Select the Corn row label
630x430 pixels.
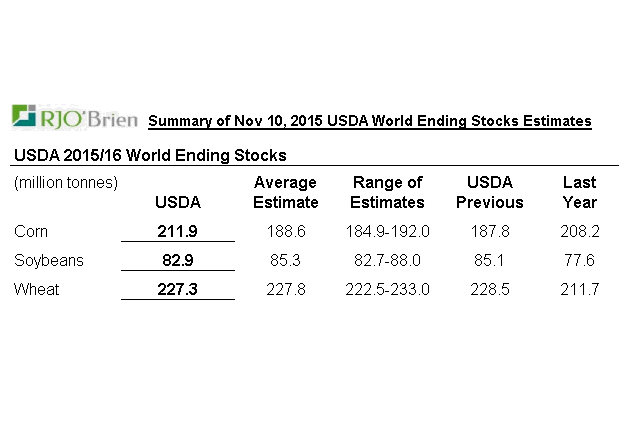(31, 231)
